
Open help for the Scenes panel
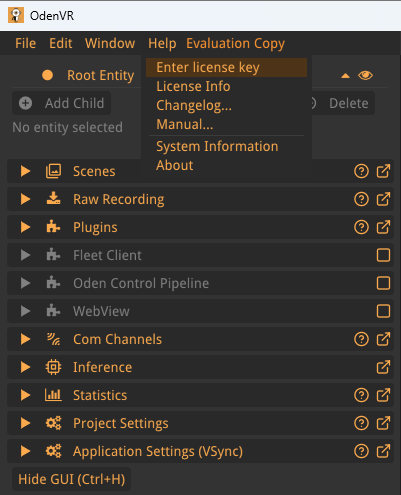(x=361, y=171)
